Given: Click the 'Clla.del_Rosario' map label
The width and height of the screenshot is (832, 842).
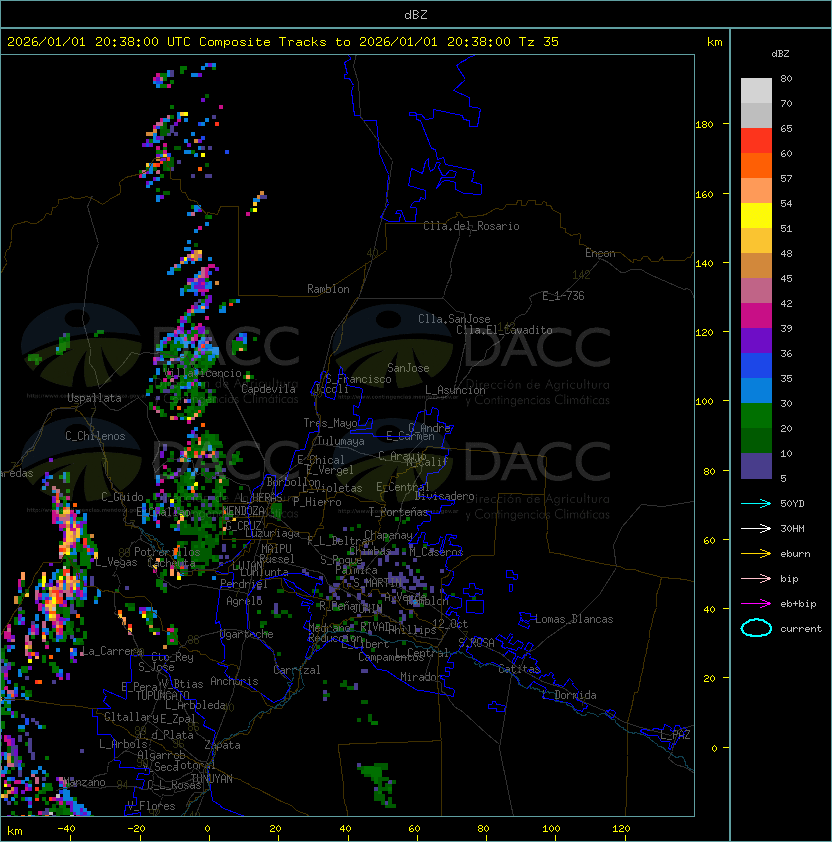Looking at the screenshot, I should click(471, 226).
